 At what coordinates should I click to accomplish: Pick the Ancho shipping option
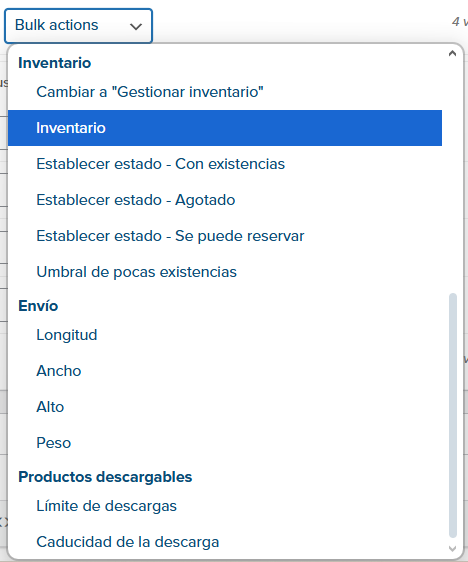(225, 371)
